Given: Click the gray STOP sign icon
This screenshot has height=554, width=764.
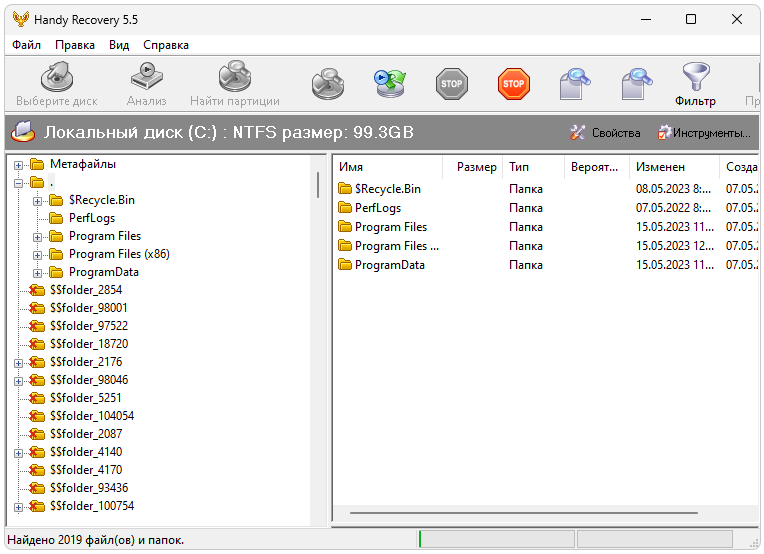Looking at the screenshot, I should point(452,84).
